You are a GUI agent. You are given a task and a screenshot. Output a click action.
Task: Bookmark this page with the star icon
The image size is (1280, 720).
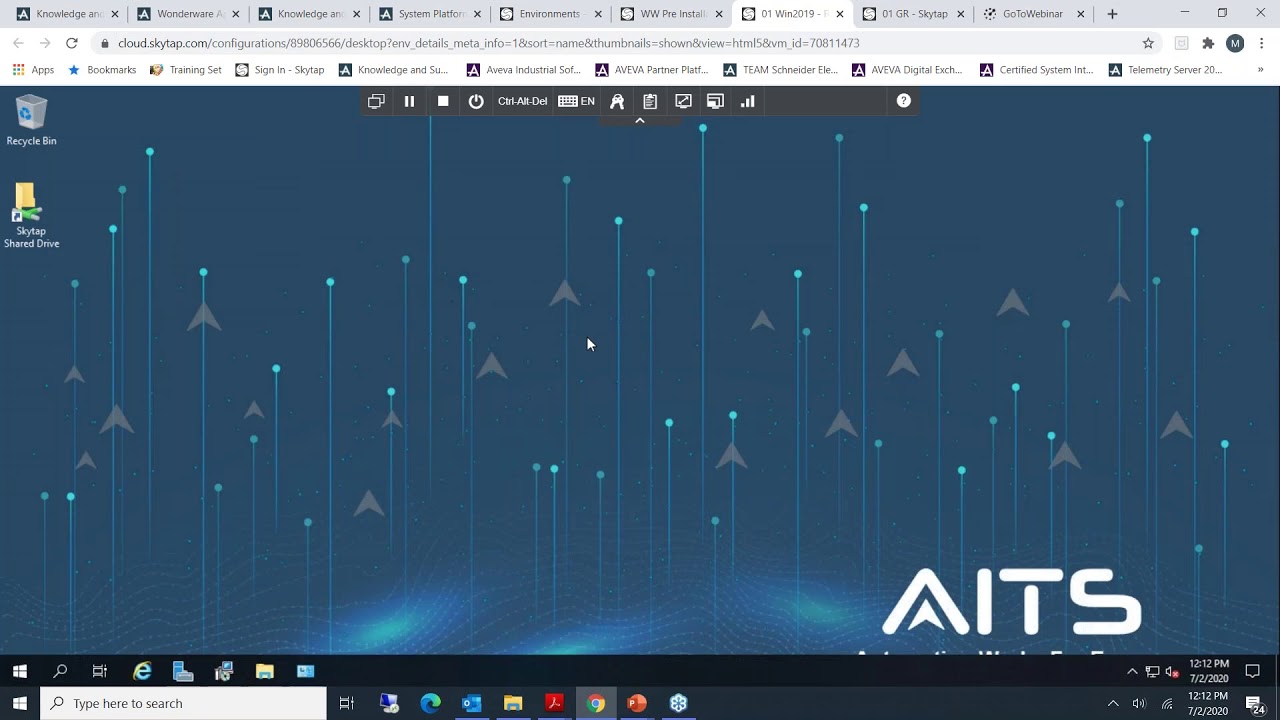(x=1148, y=43)
